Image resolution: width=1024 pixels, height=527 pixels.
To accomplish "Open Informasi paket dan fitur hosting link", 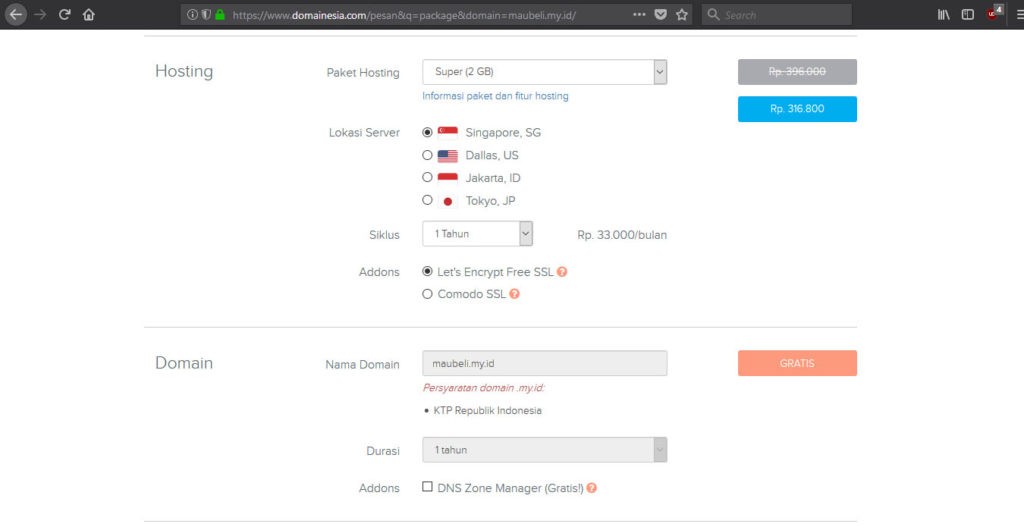I will 495,96.
